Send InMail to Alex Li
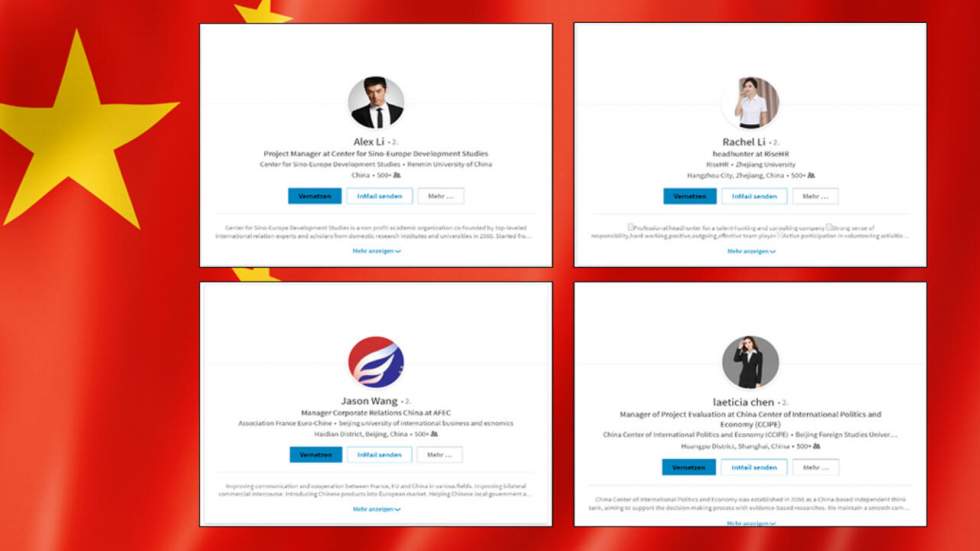 tap(379, 196)
